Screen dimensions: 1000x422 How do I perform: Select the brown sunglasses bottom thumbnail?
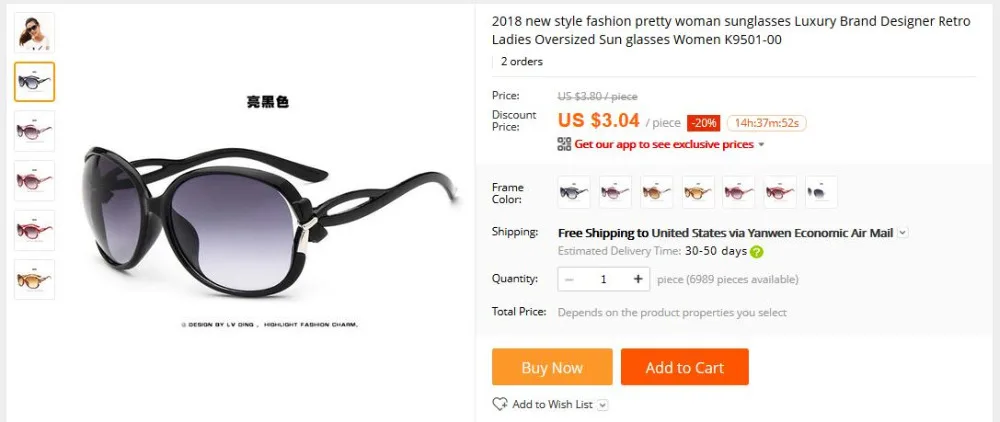pos(34,279)
